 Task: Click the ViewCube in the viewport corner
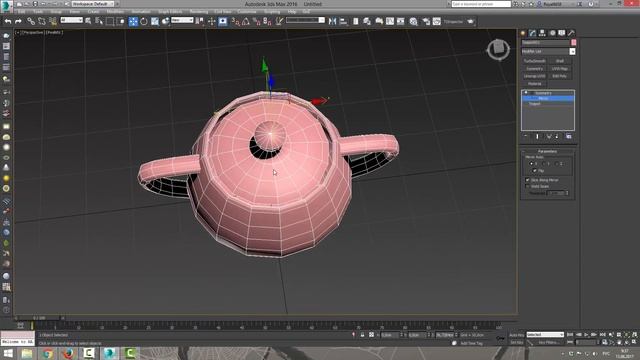pyautogui.click(x=498, y=49)
